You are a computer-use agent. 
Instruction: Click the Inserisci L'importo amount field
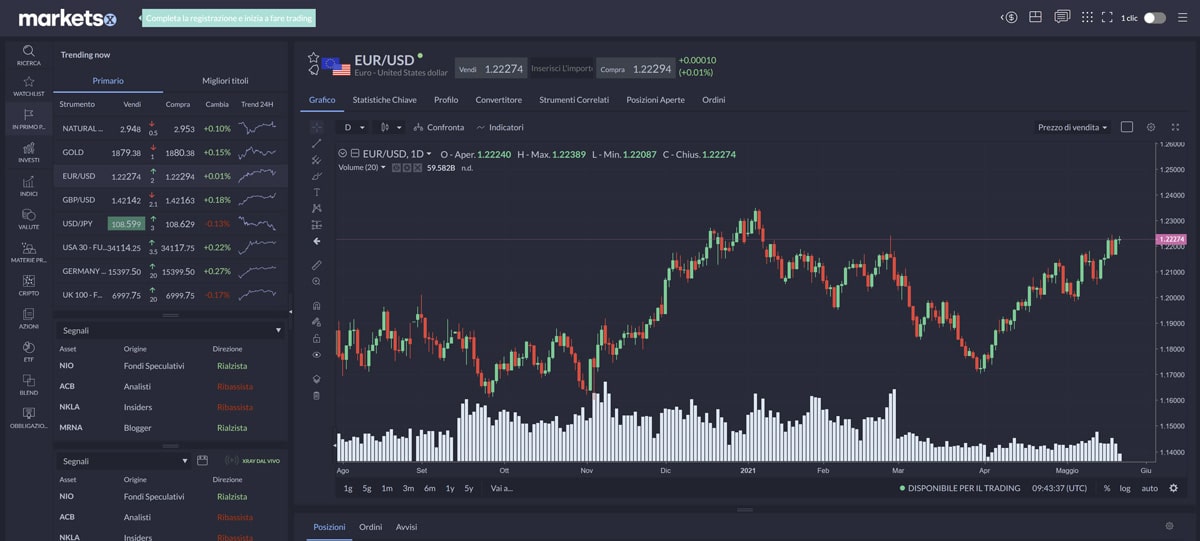pyautogui.click(x=561, y=68)
